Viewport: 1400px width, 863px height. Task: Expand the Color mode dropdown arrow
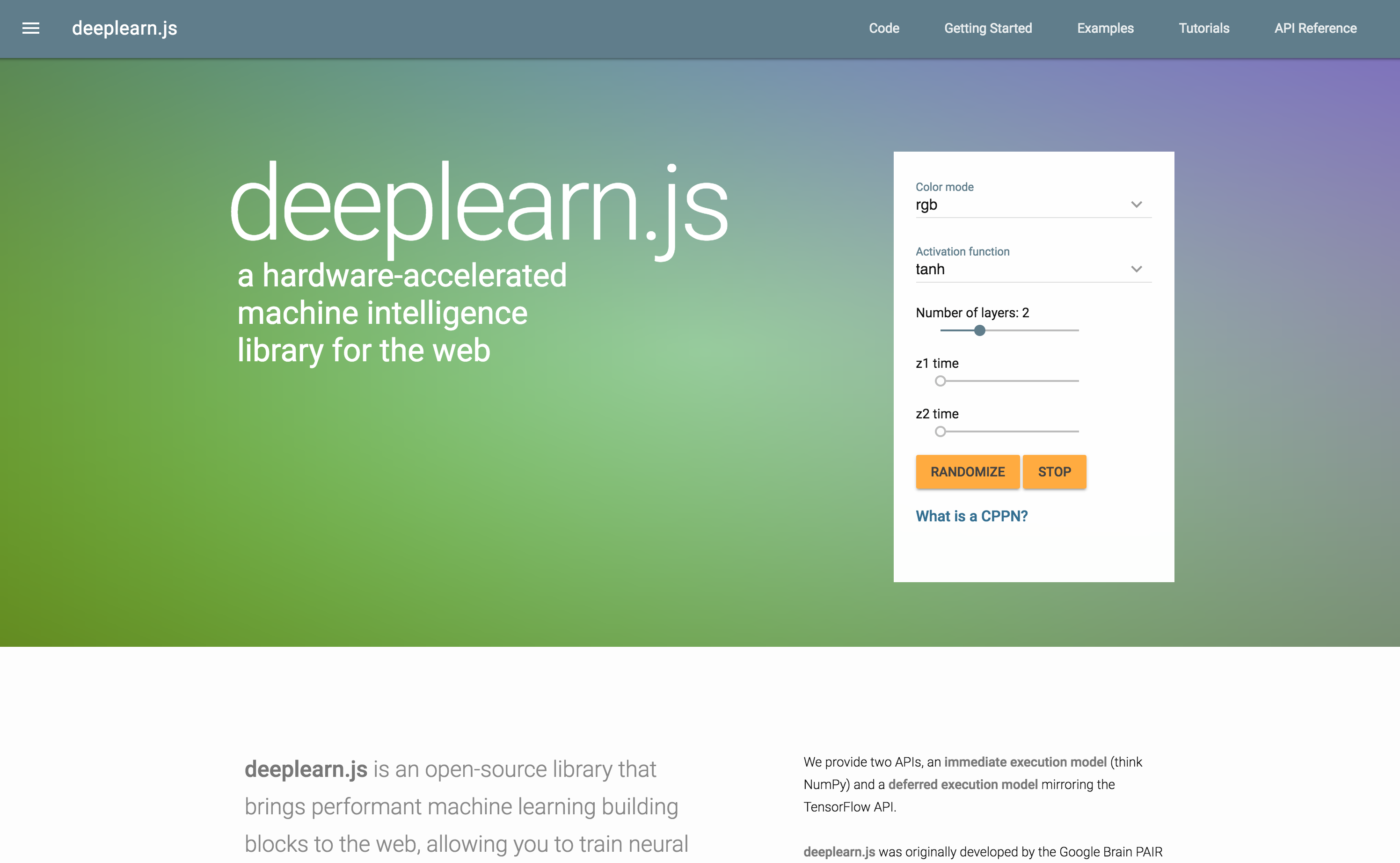1136,205
